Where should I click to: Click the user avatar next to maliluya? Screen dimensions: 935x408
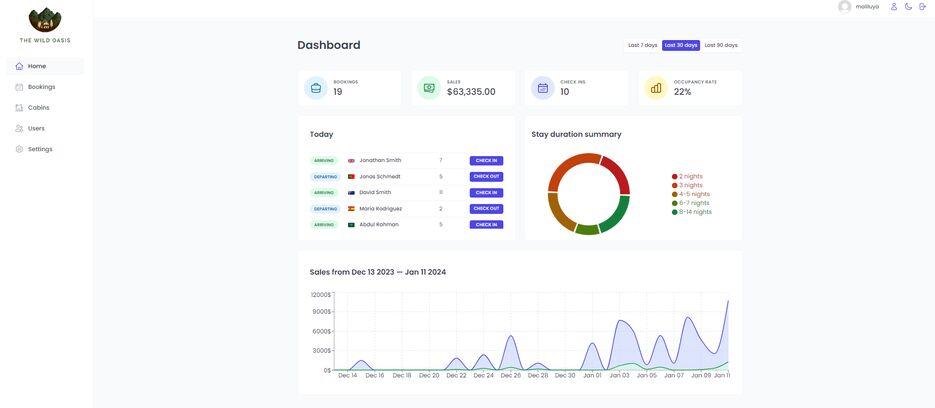point(845,7)
